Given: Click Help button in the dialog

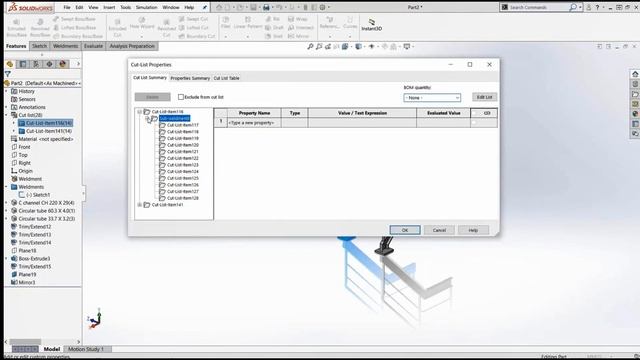Looking at the screenshot, I should [473, 230].
